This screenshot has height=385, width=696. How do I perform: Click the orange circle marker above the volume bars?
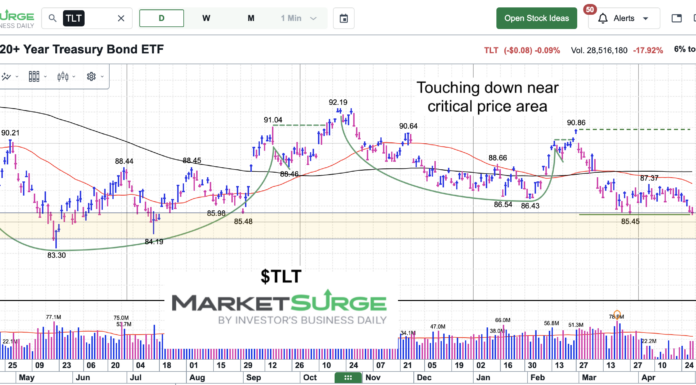coord(617,314)
